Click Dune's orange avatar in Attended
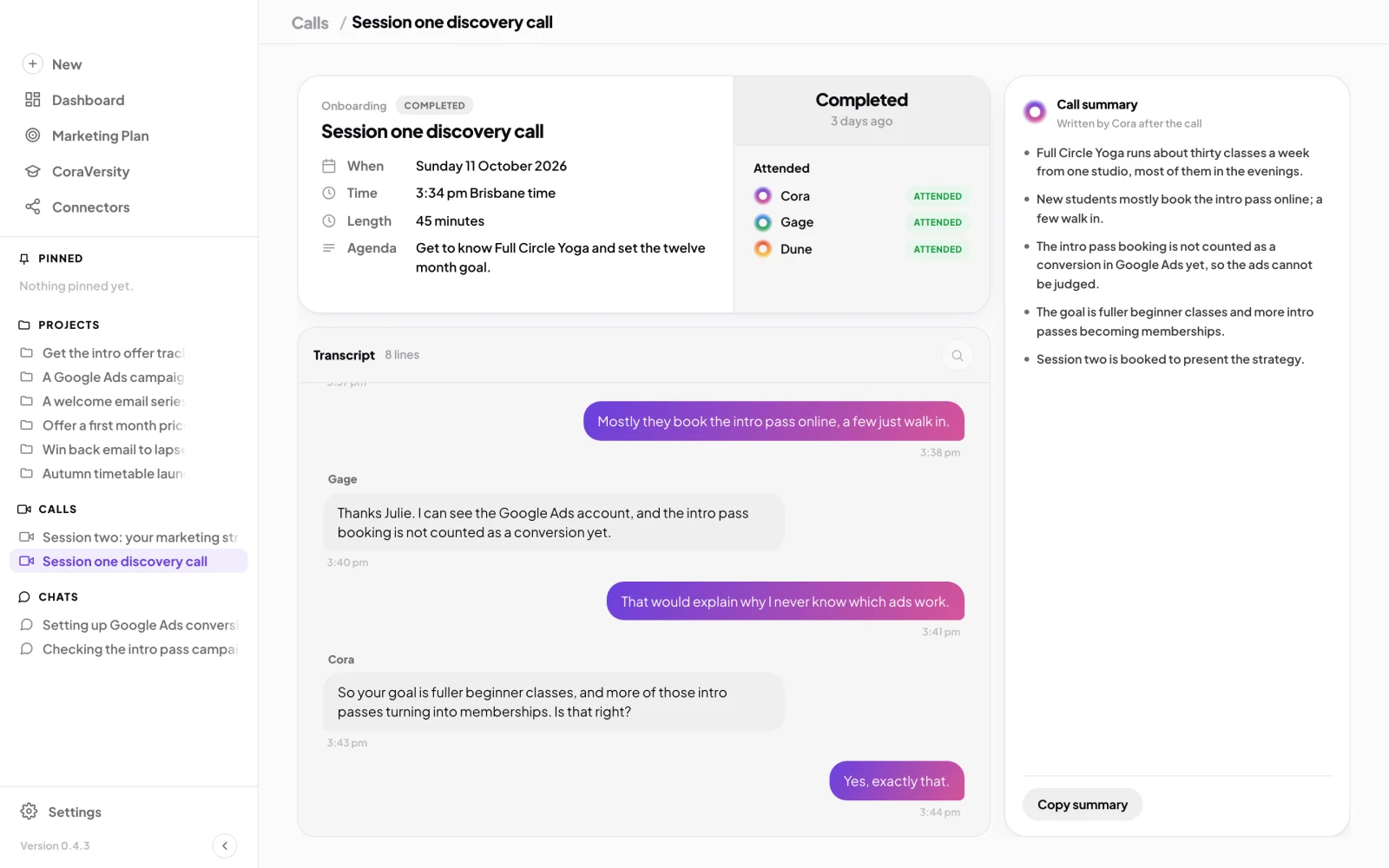 [x=763, y=249]
